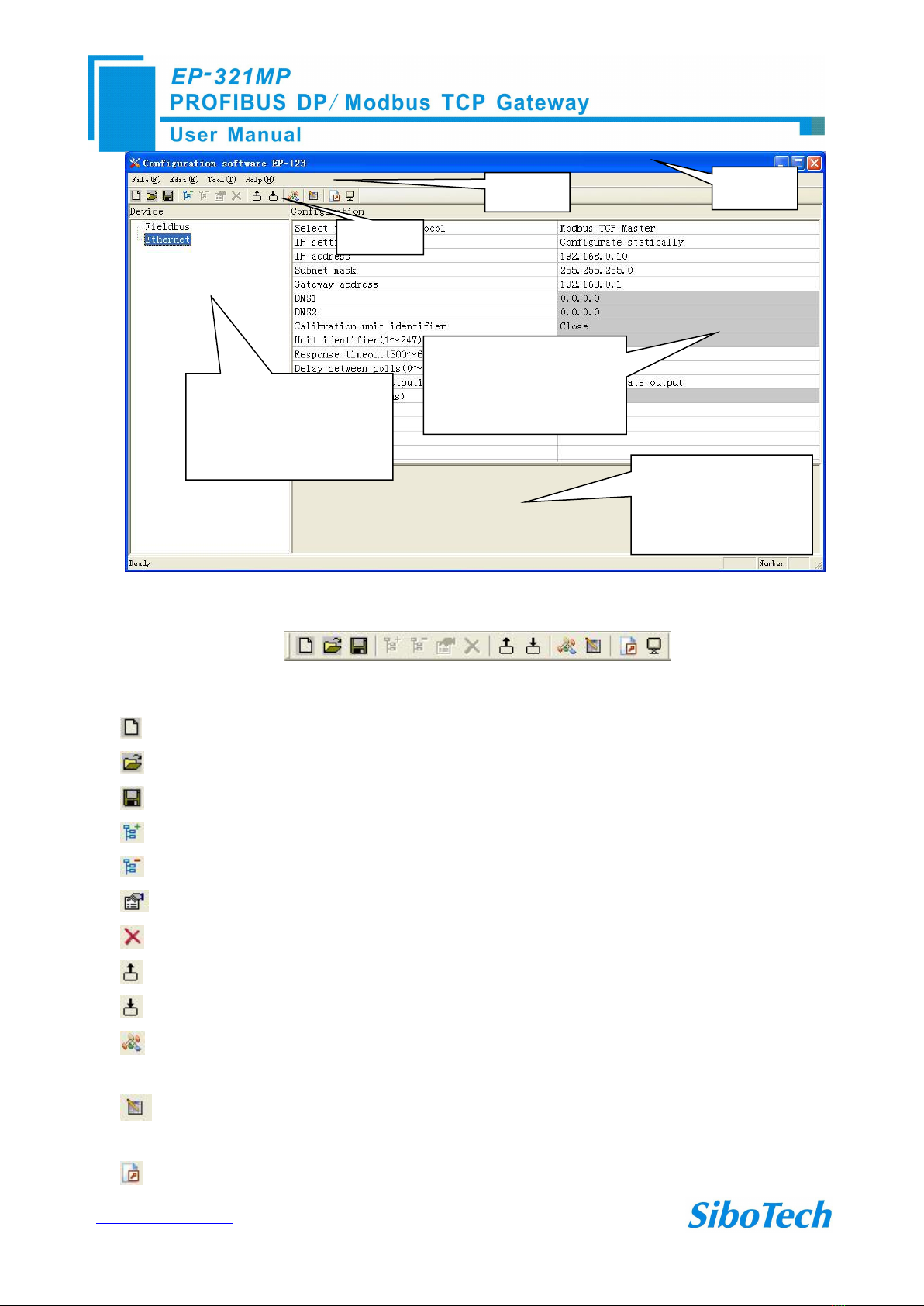Click the 'Number' status bar indicator
The height and width of the screenshot is (1306, 924).
(x=771, y=563)
